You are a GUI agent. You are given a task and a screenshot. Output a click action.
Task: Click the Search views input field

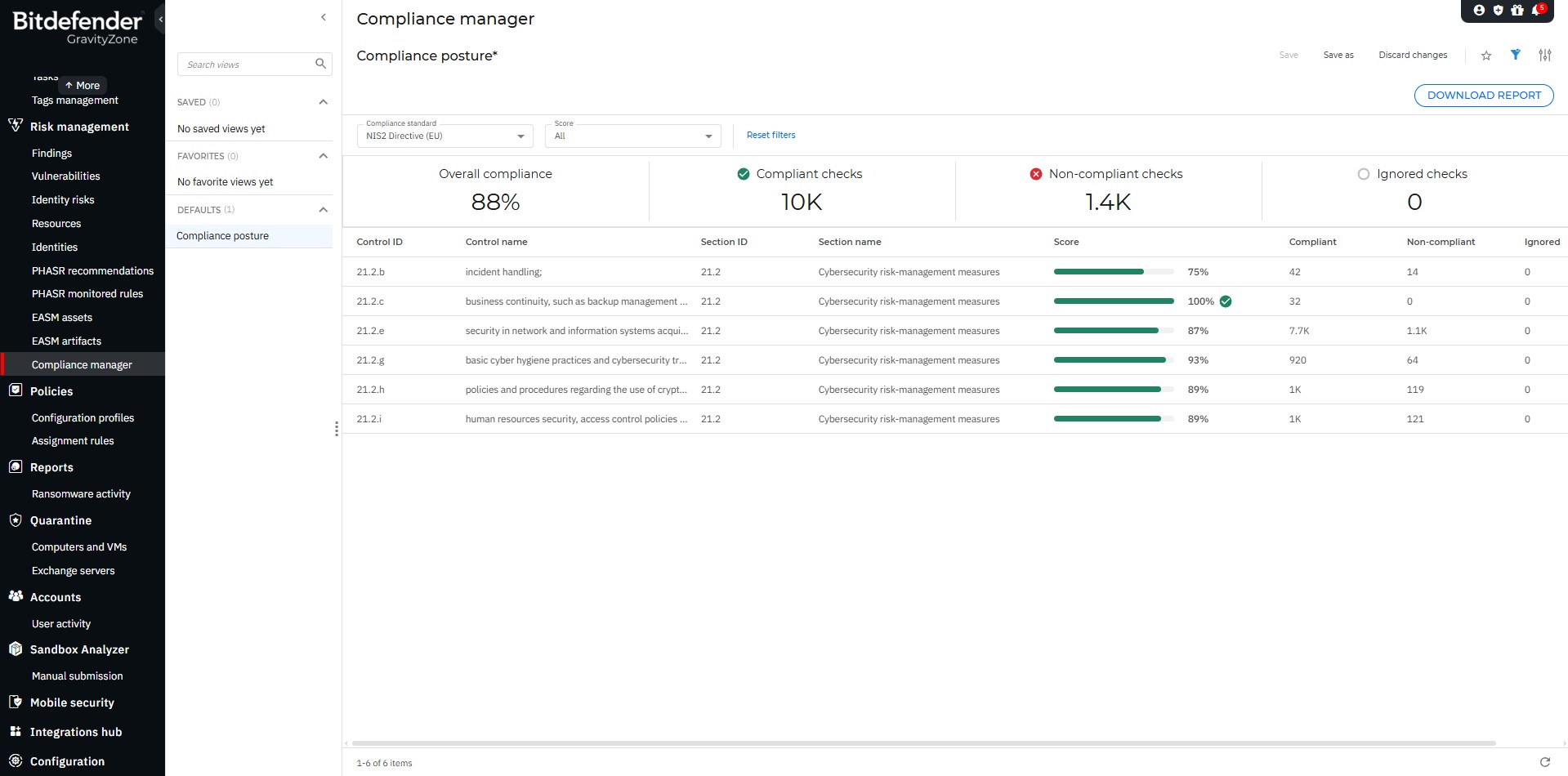coord(245,65)
